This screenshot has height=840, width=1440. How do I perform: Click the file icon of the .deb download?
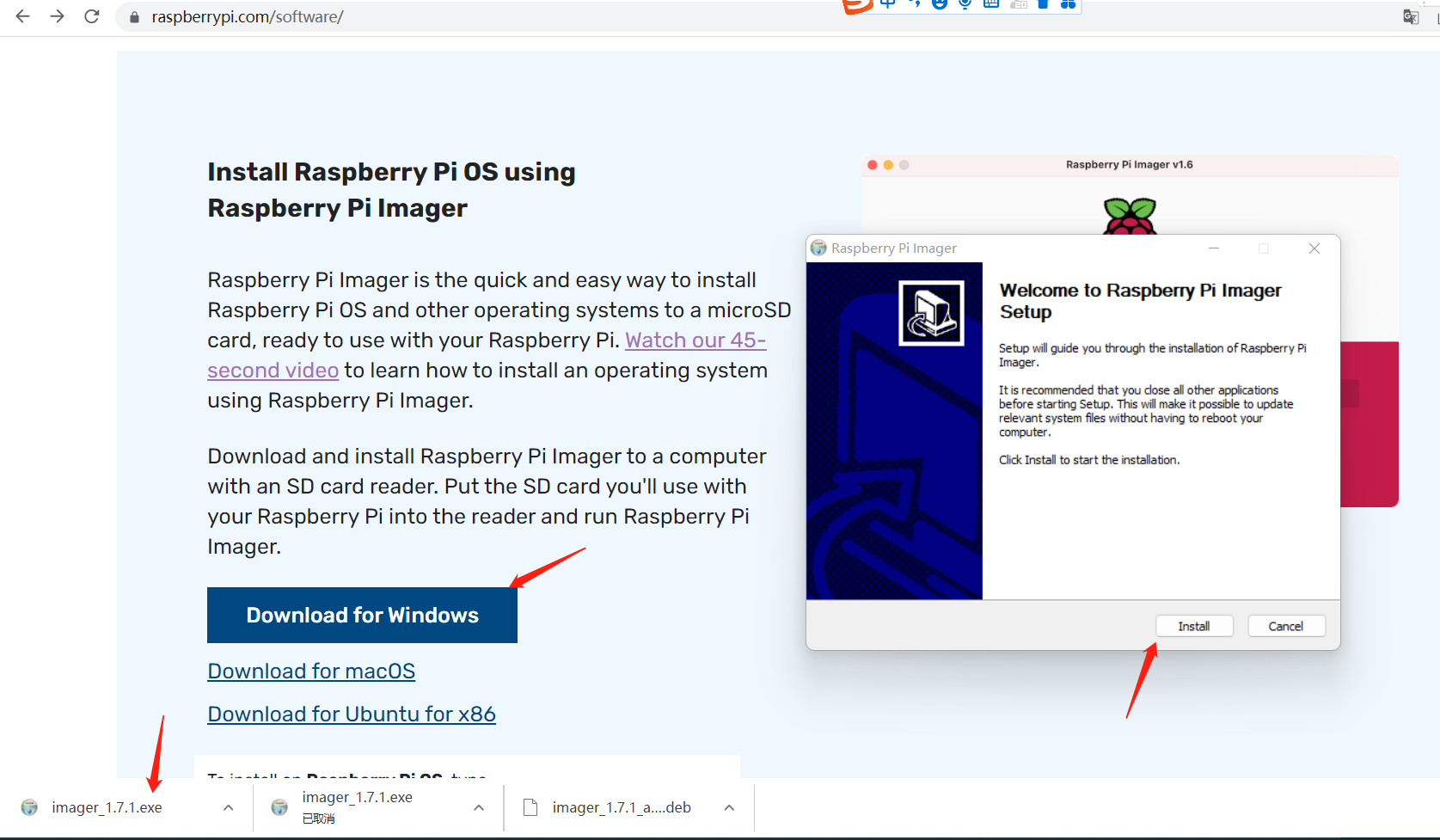[530, 807]
